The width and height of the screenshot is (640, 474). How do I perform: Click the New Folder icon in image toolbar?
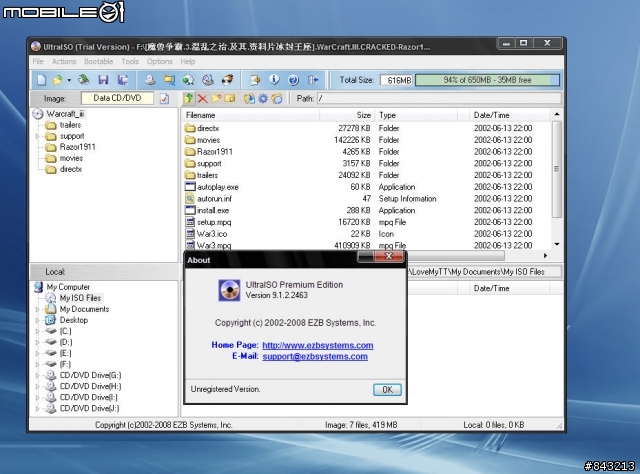coord(216,98)
